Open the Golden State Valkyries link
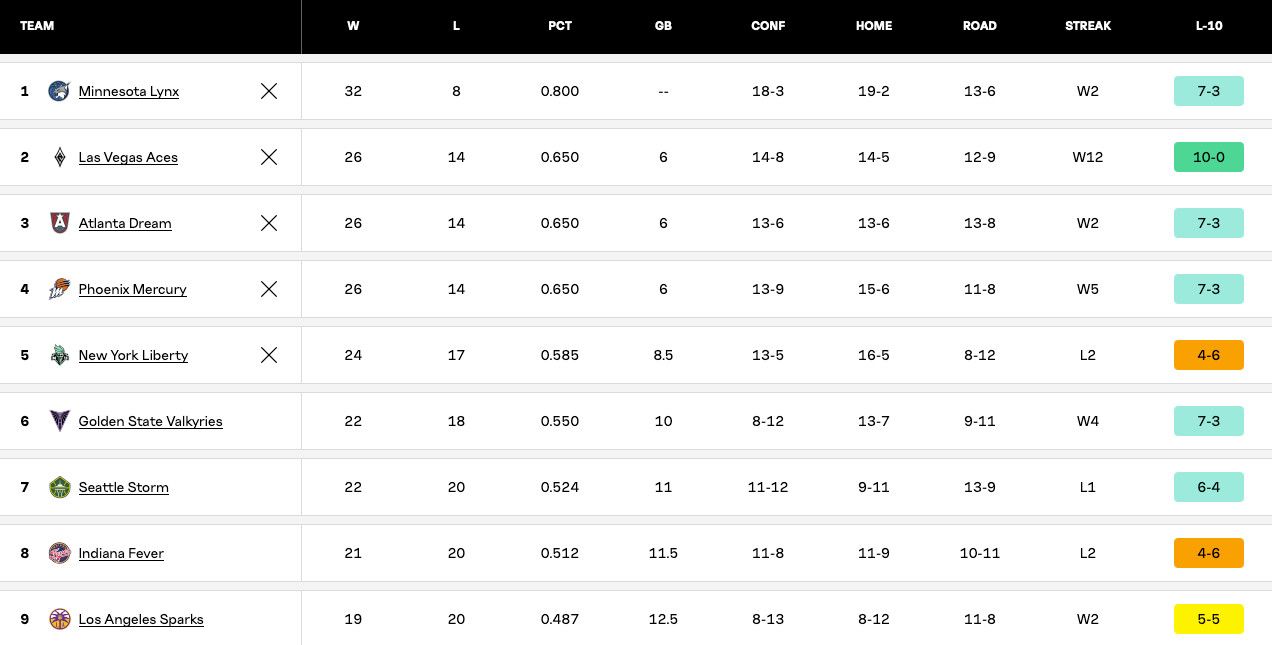The width and height of the screenshot is (1272, 645). pos(150,421)
